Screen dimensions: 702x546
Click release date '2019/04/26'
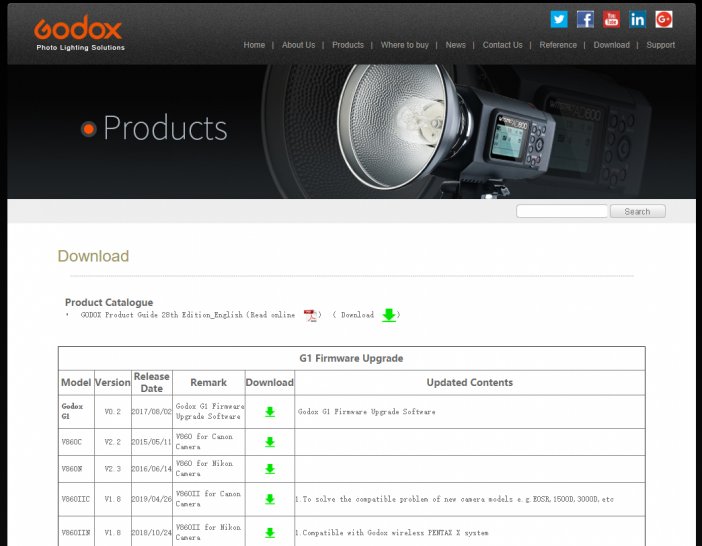pos(151,499)
